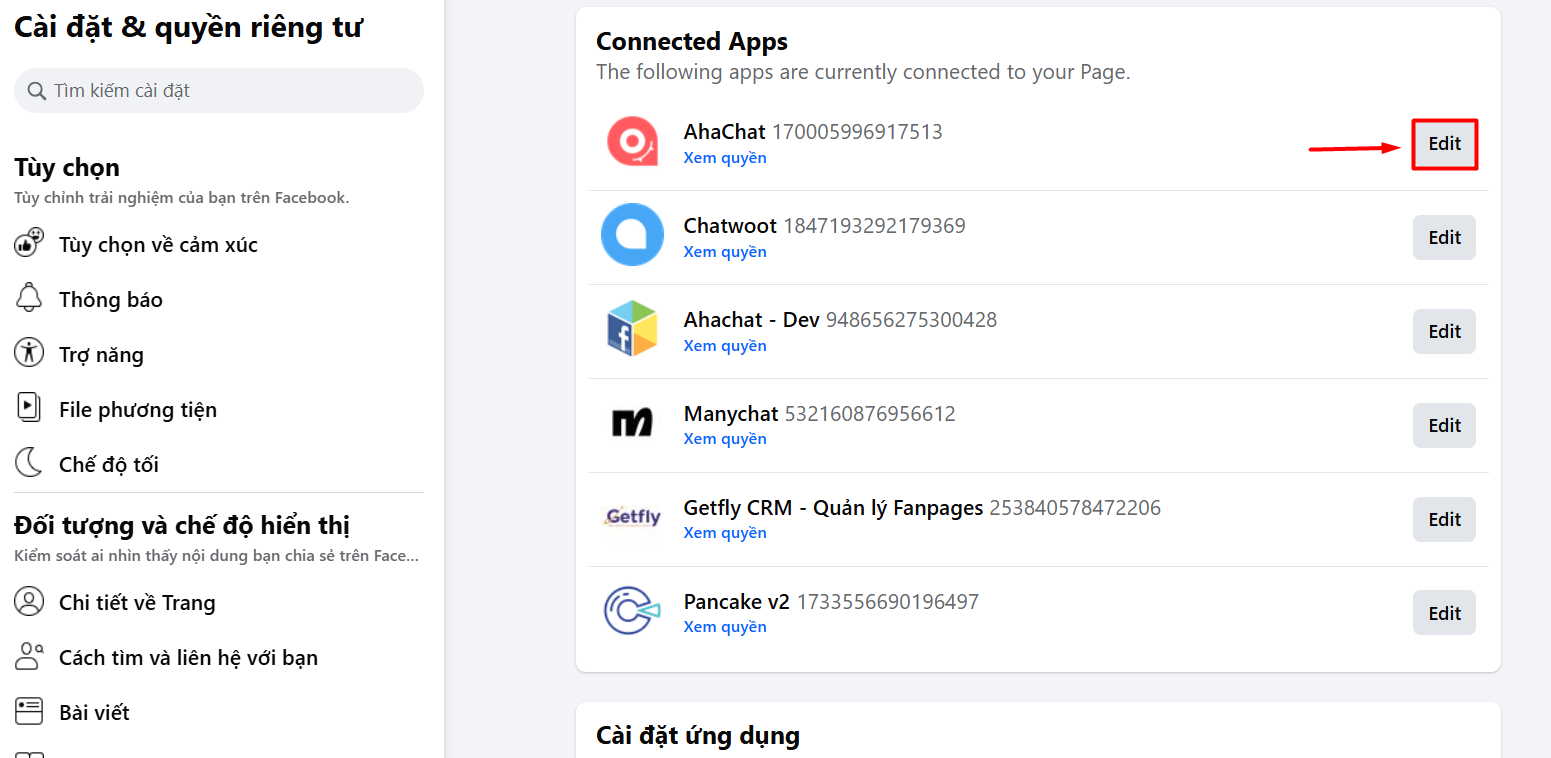
Task: Edit the Ahachat - Dev connected app
Action: tap(1444, 331)
